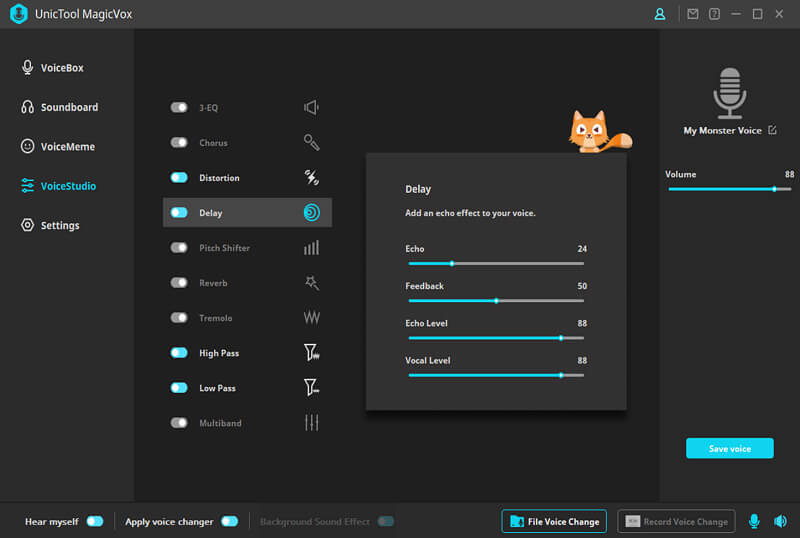Click the speaker icon in bottom bar
Viewport: 800px width, 538px height.
[x=780, y=521]
